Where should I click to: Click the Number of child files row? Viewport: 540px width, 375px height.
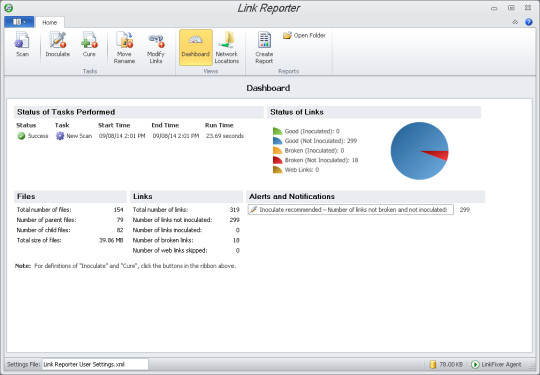click(x=70, y=230)
